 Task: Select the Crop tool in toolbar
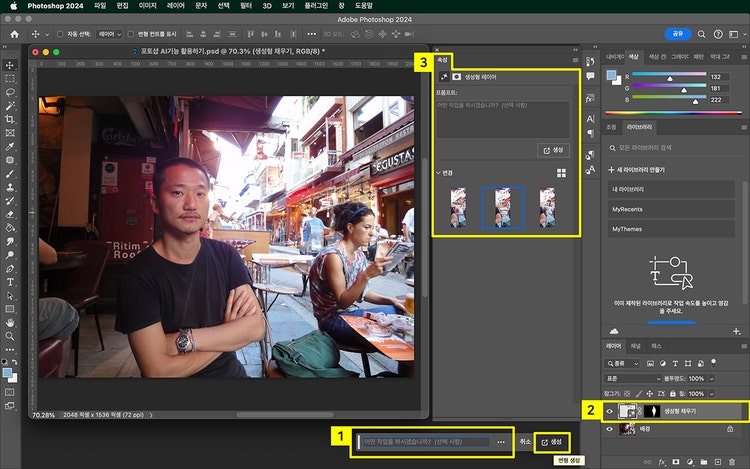[x=10, y=119]
